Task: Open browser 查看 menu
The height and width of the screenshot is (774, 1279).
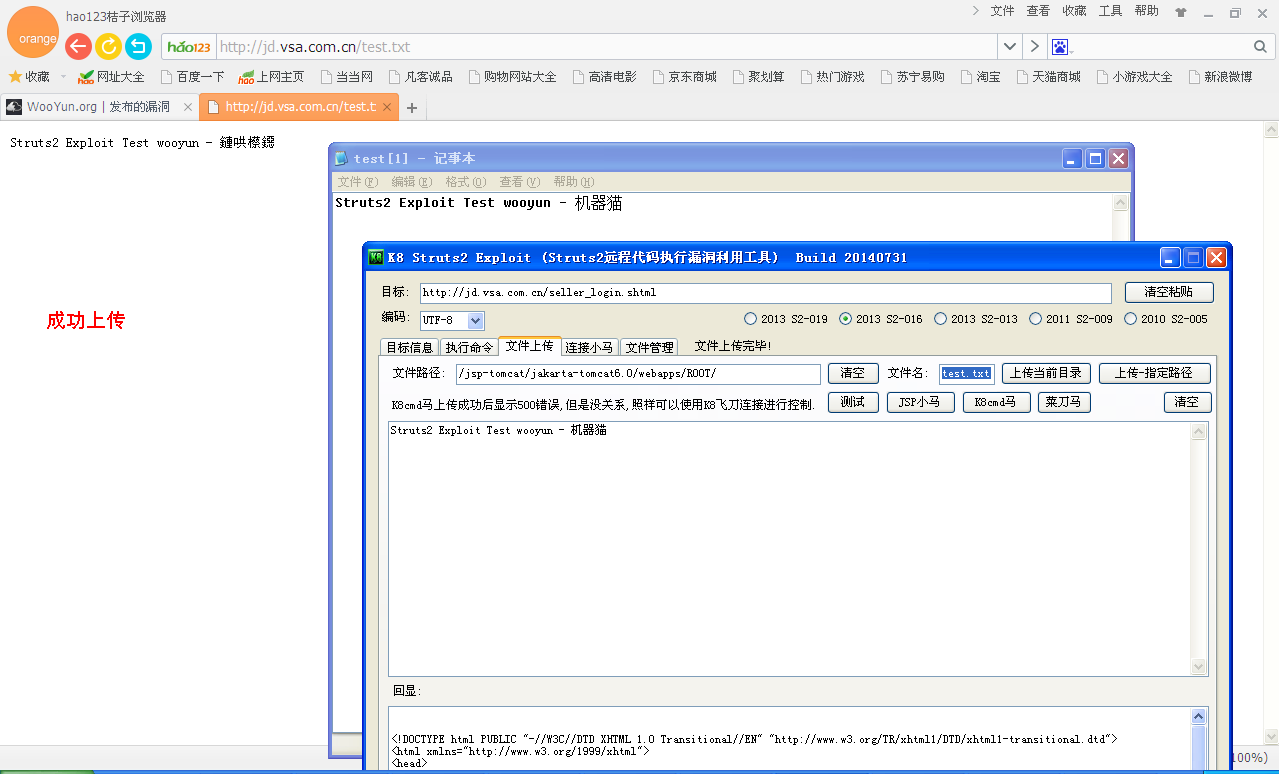Action: tap(1038, 11)
